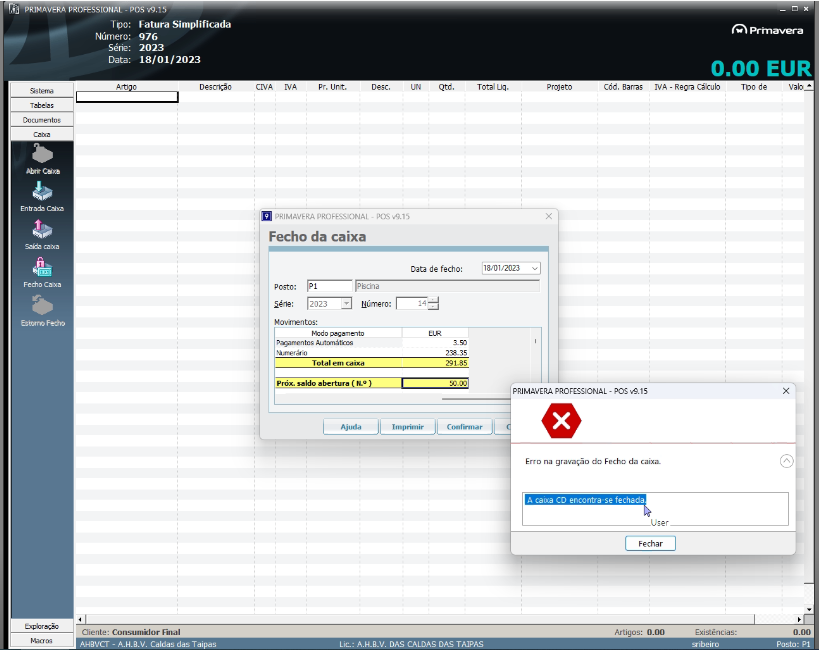819x650 pixels.
Task: Click the Próx. saldo abertura value field
Action: (435, 383)
